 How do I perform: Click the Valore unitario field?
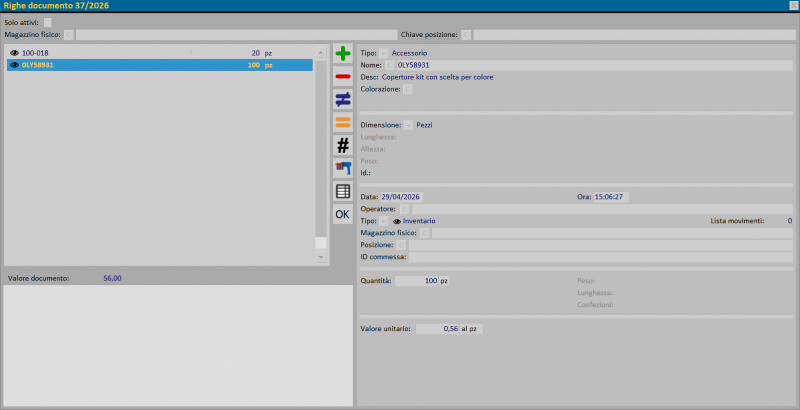437,328
